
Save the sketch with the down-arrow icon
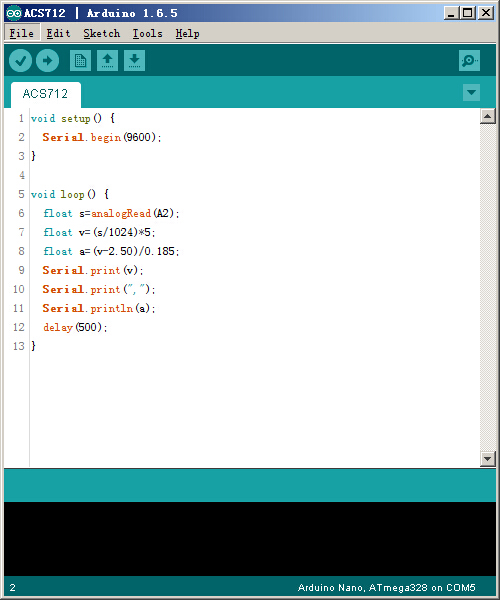(x=134, y=60)
